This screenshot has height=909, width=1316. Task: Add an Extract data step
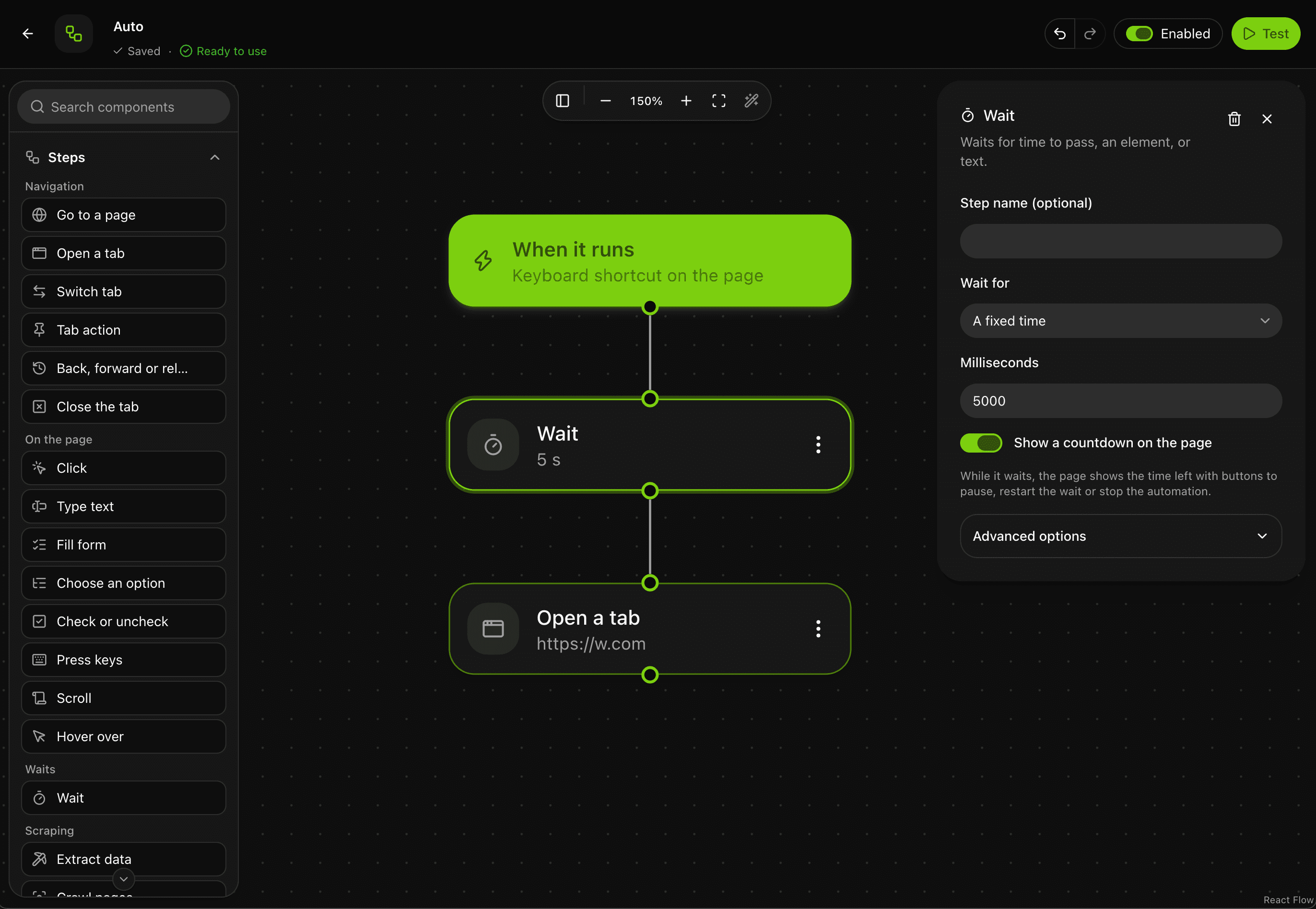pyautogui.click(x=124, y=859)
